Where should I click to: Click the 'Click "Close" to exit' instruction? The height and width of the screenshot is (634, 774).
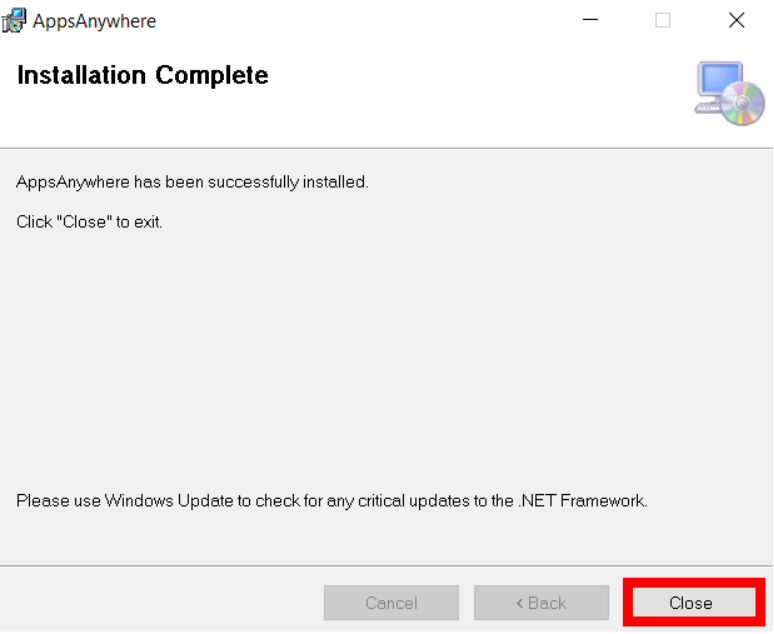click(x=89, y=222)
